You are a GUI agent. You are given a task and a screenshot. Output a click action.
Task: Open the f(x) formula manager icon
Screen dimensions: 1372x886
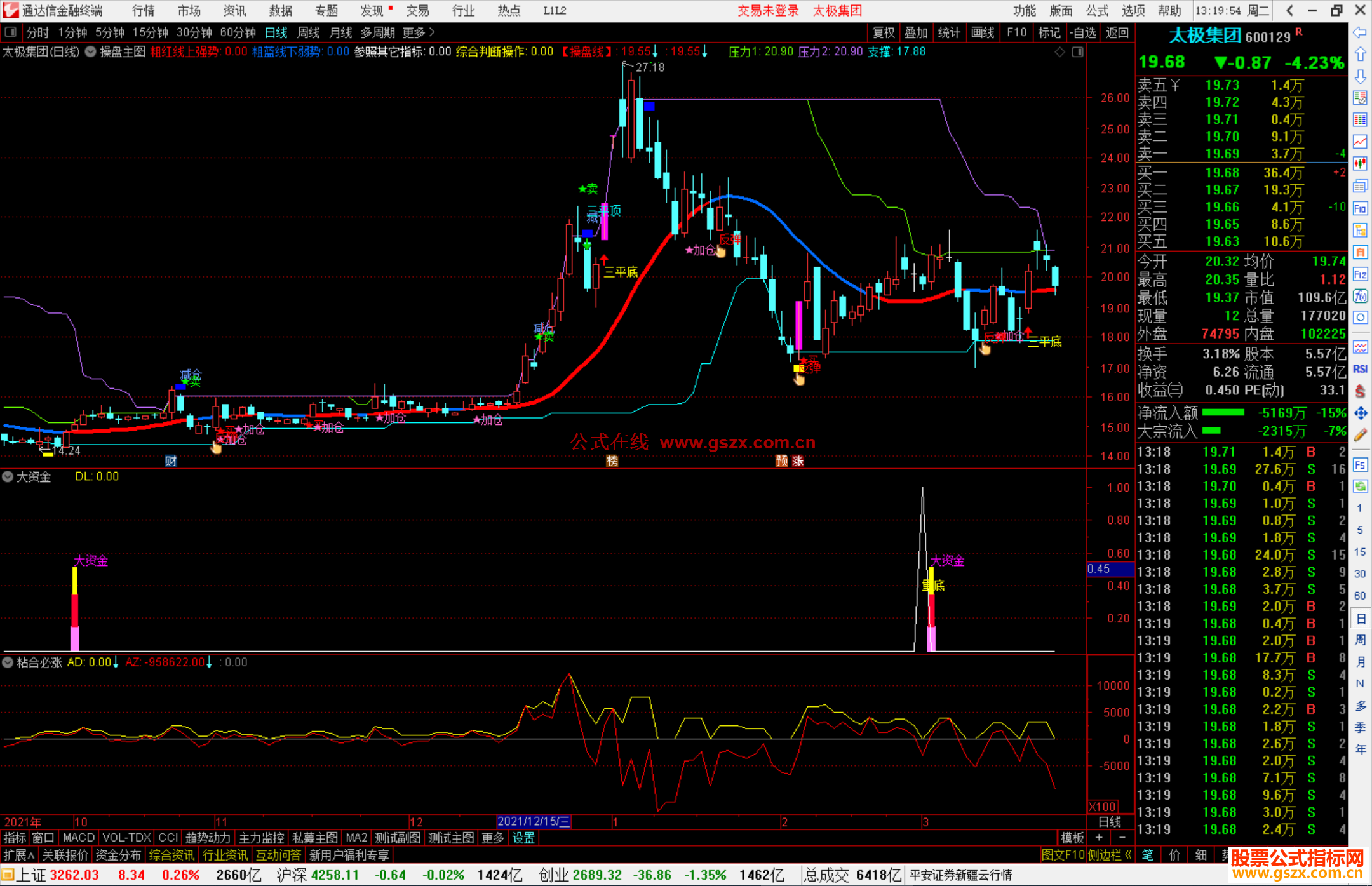pyautogui.click(x=1360, y=296)
